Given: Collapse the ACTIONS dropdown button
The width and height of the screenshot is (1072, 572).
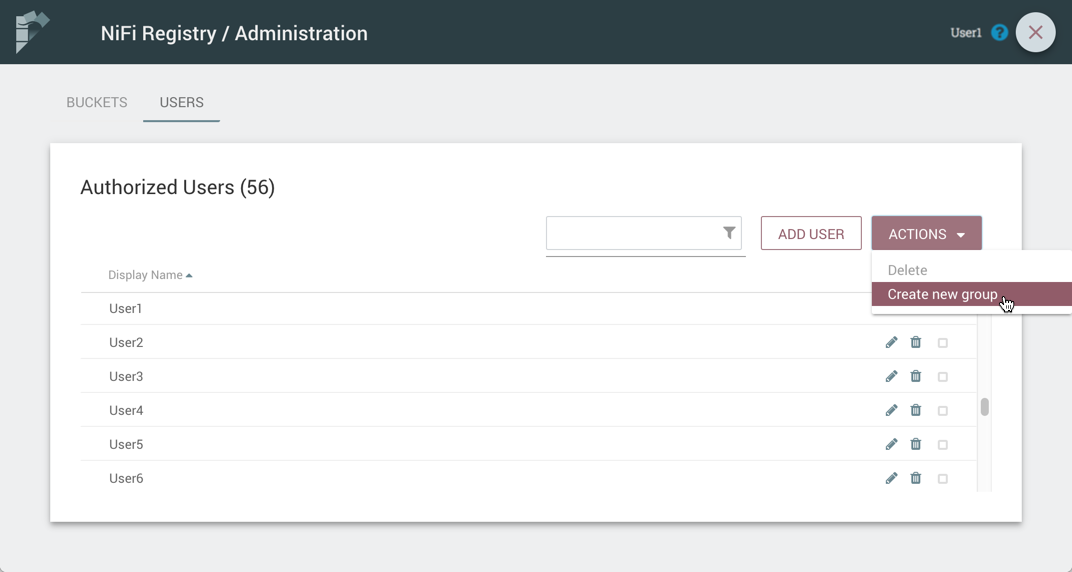Looking at the screenshot, I should click(926, 234).
